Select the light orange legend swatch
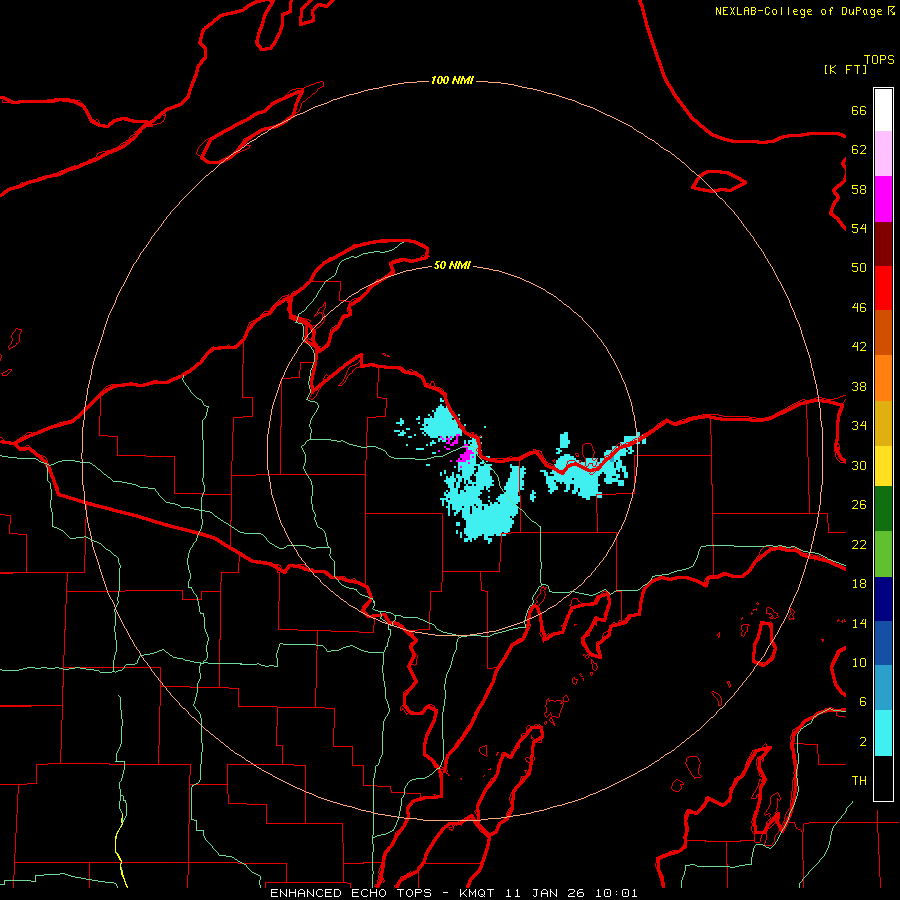 883,378
